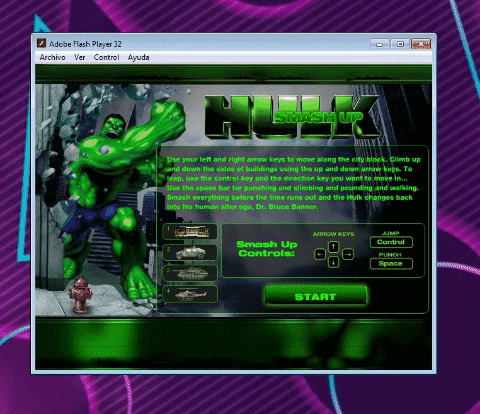Minimize the Flash Player window
480x414 pixels.
click(379, 44)
